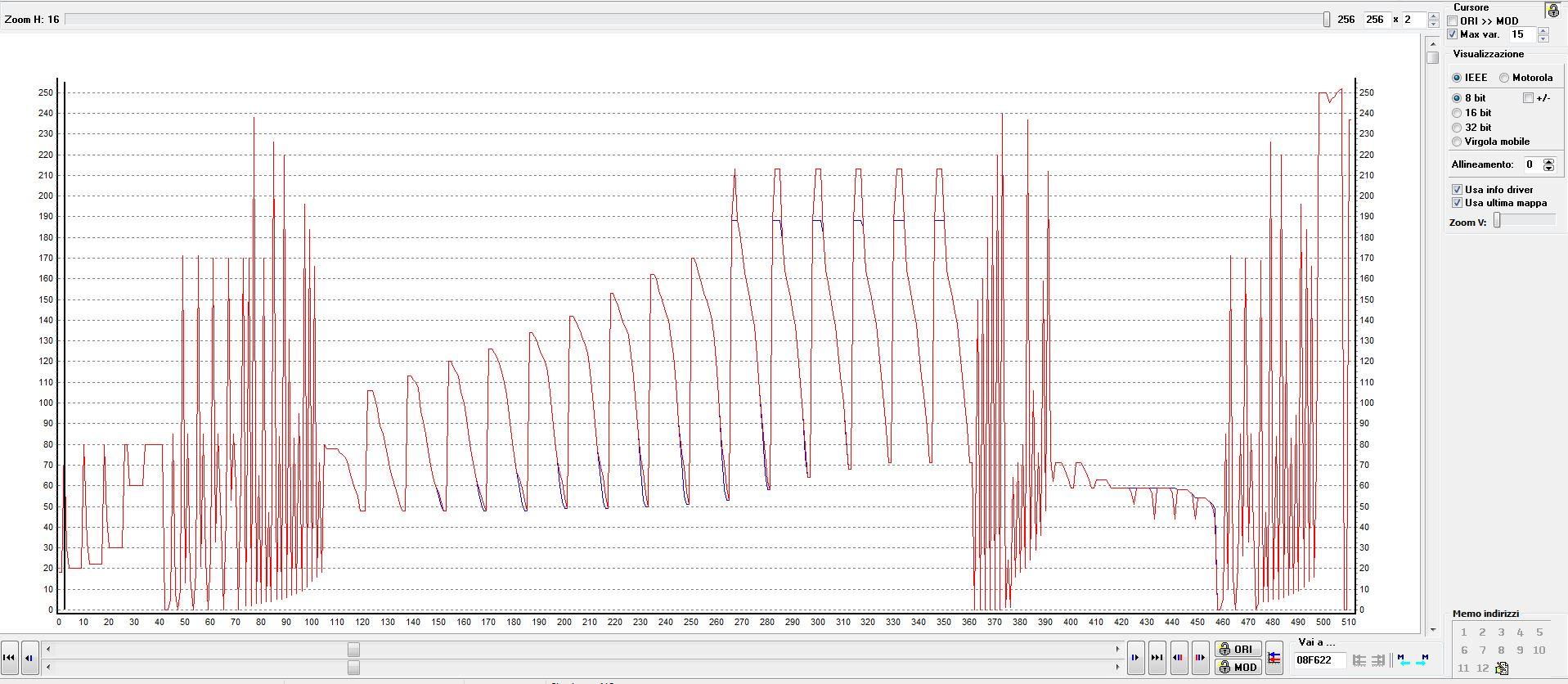
Task: Click the align-left greyed icon next to address
Action: [x=1359, y=659]
